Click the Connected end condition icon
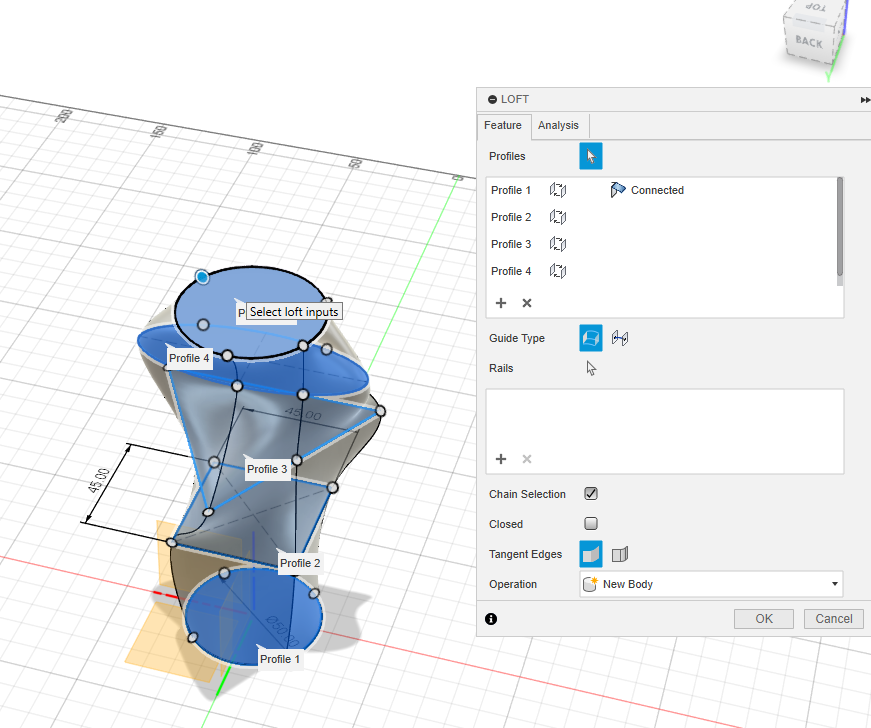The height and width of the screenshot is (728, 871). pyautogui.click(x=618, y=190)
